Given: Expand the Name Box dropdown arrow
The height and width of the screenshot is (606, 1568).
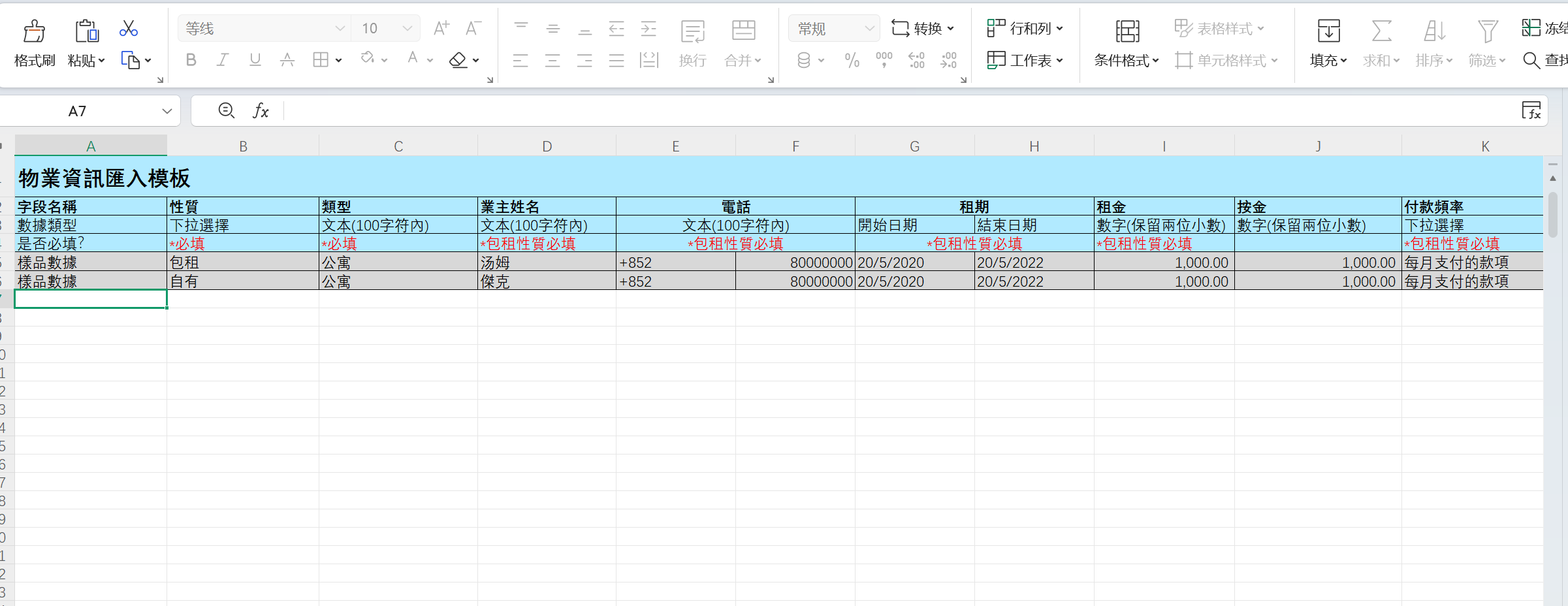Looking at the screenshot, I should pos(167,111).
